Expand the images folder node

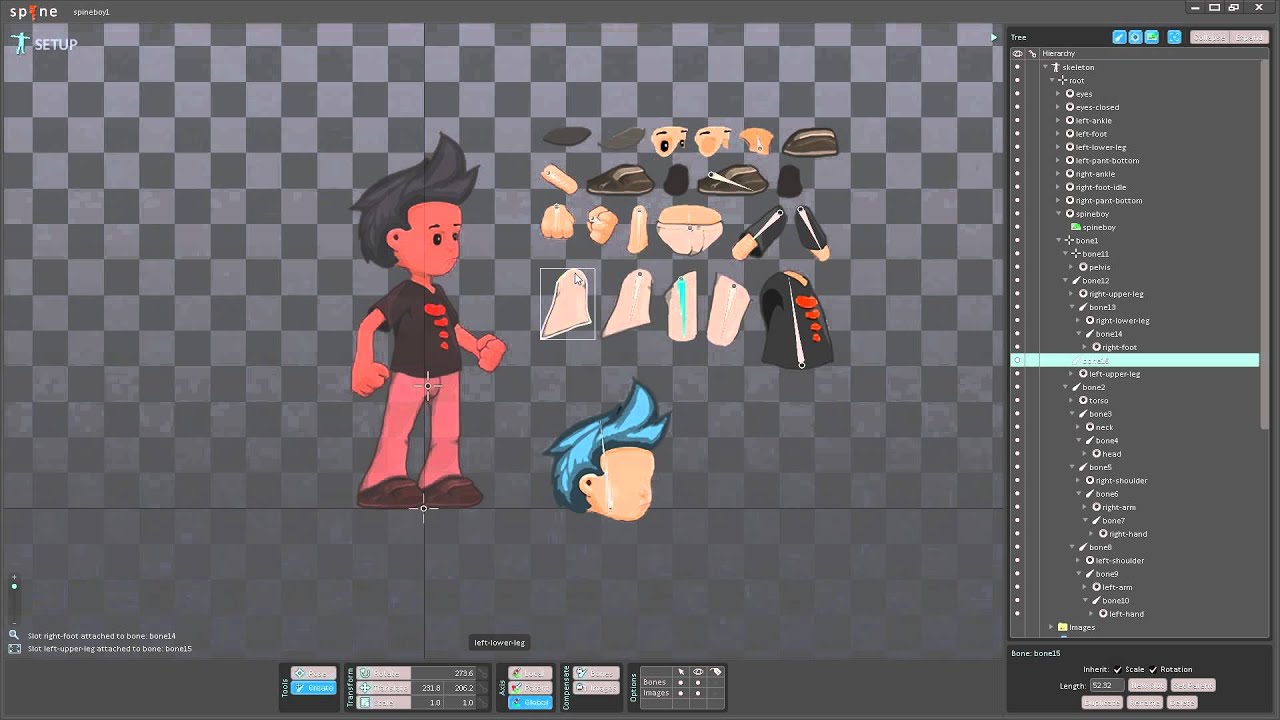pyautogui.click(x=1051, y=627)
